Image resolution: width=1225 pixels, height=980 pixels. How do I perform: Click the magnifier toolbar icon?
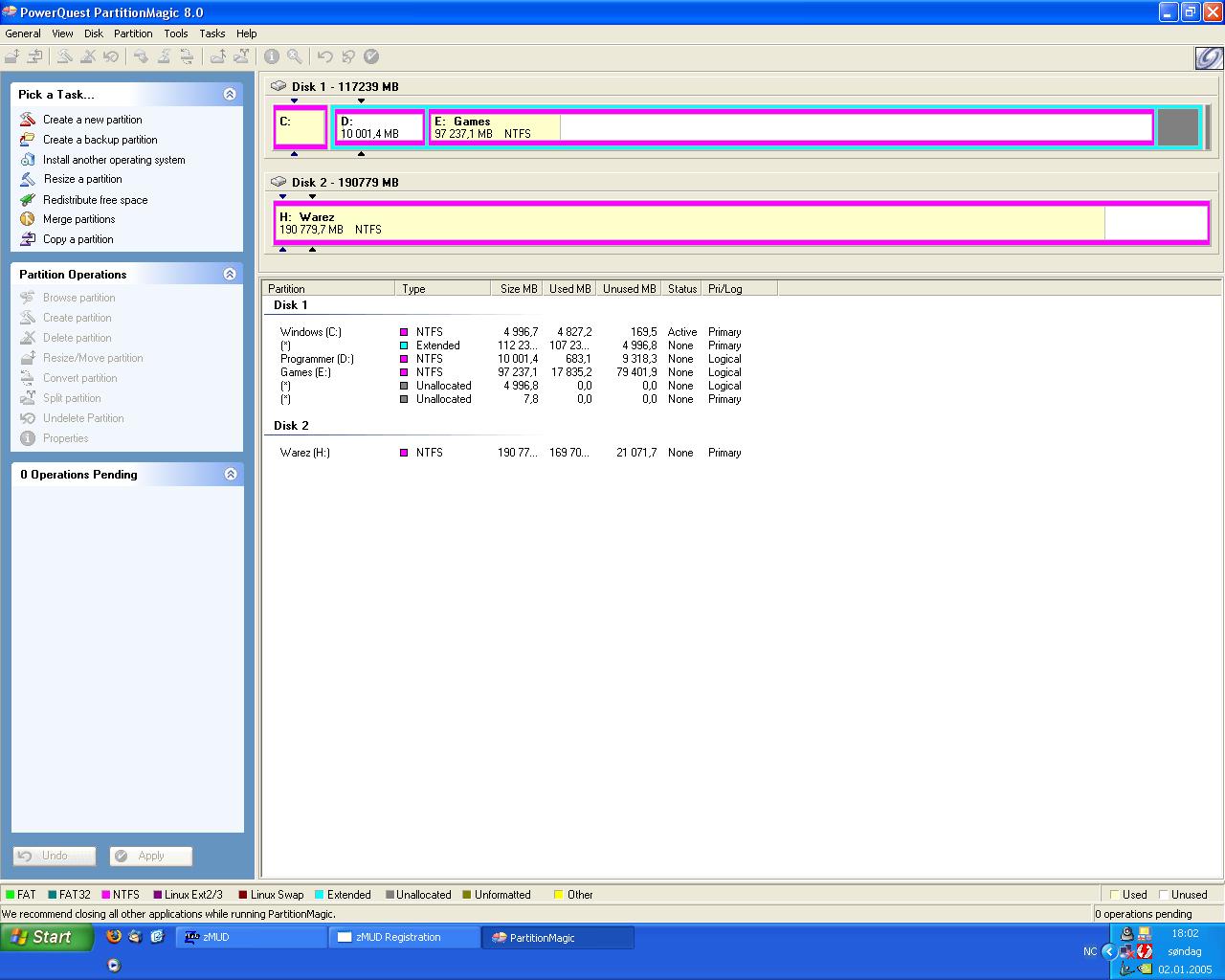(x=295, y=56)
